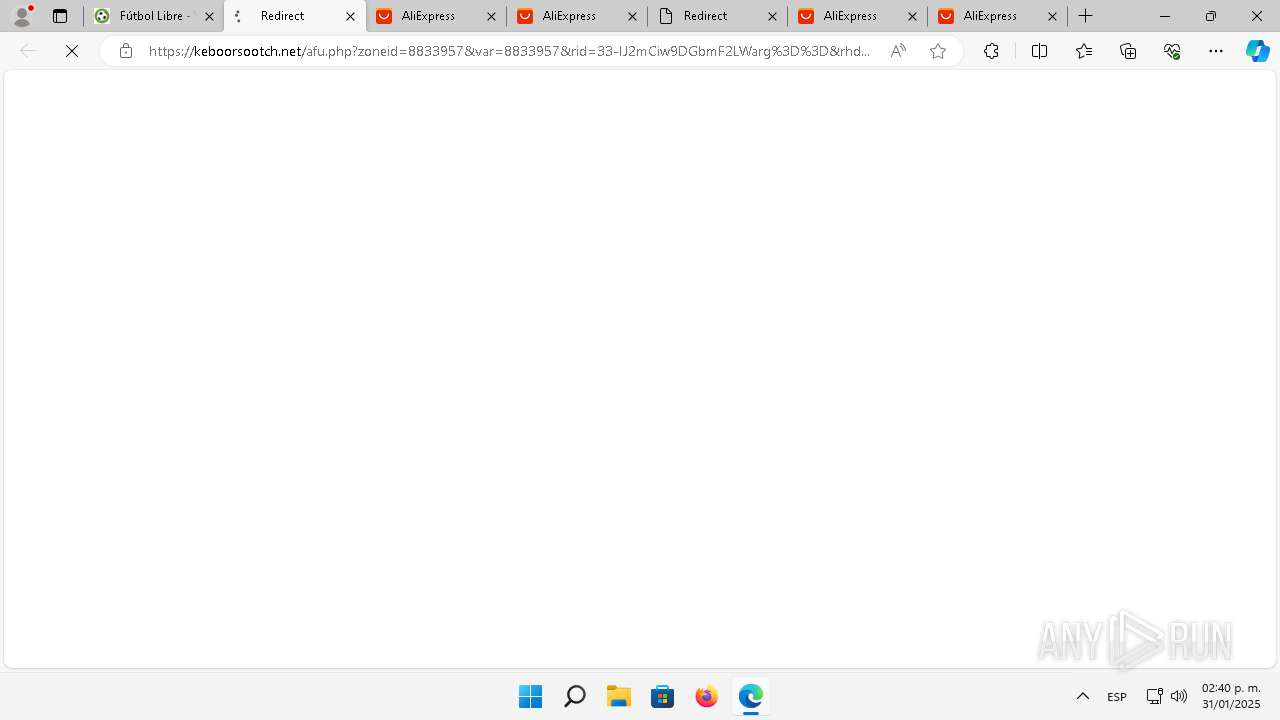1280x720 pixels.
Task: Launch the Copilot sidebar
Action: pos(1258,51)
